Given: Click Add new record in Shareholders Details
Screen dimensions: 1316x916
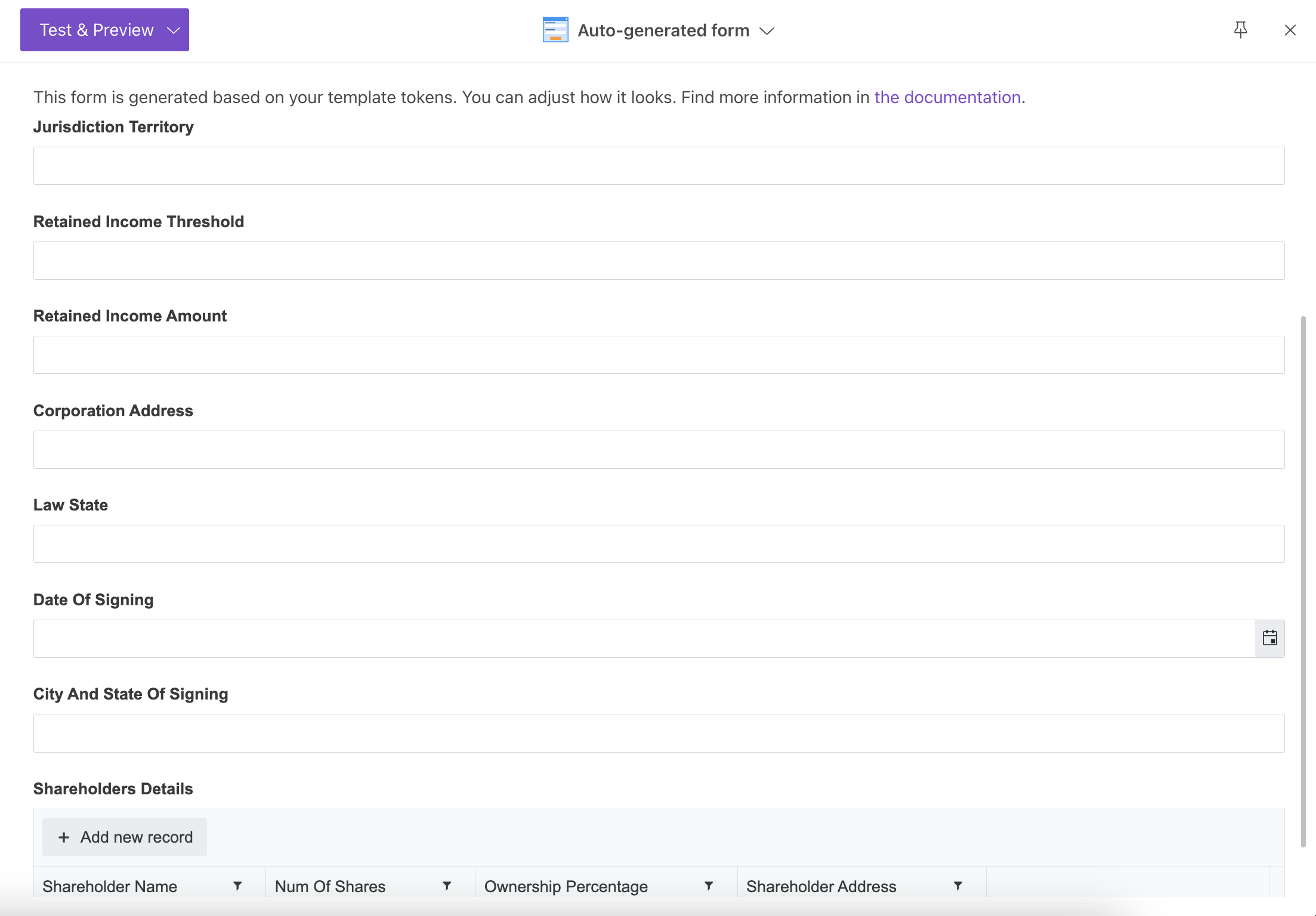Looking at the screenshot, I should [x=124, y=837].
